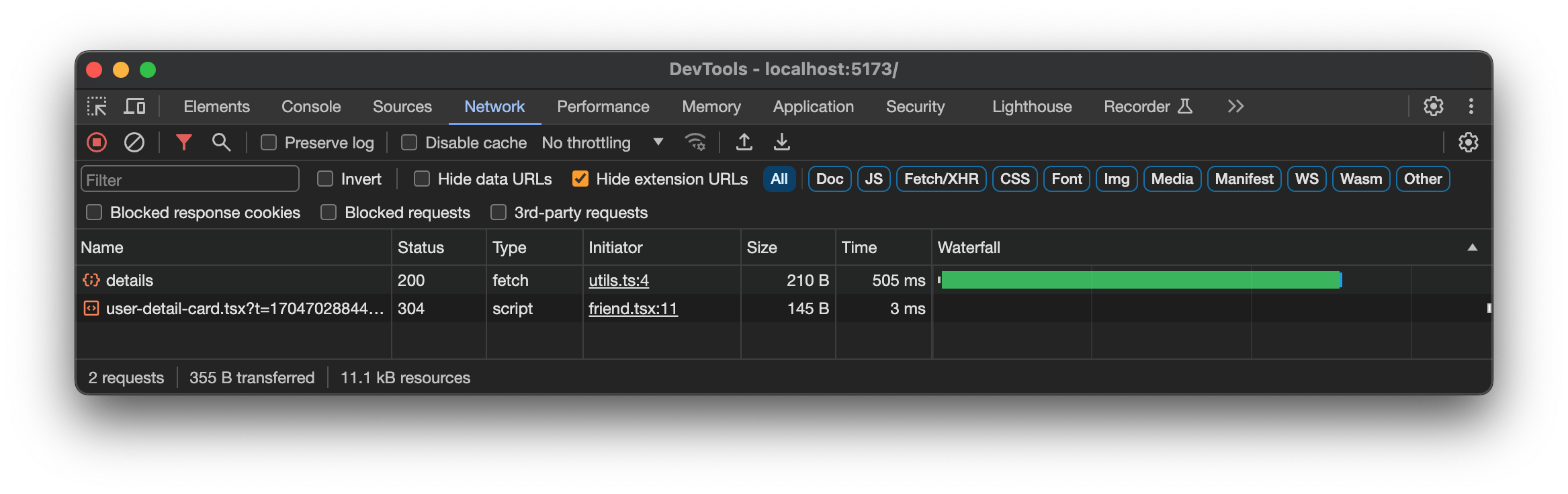Click the user-detail-card script icon

click(x=91, y=308)
